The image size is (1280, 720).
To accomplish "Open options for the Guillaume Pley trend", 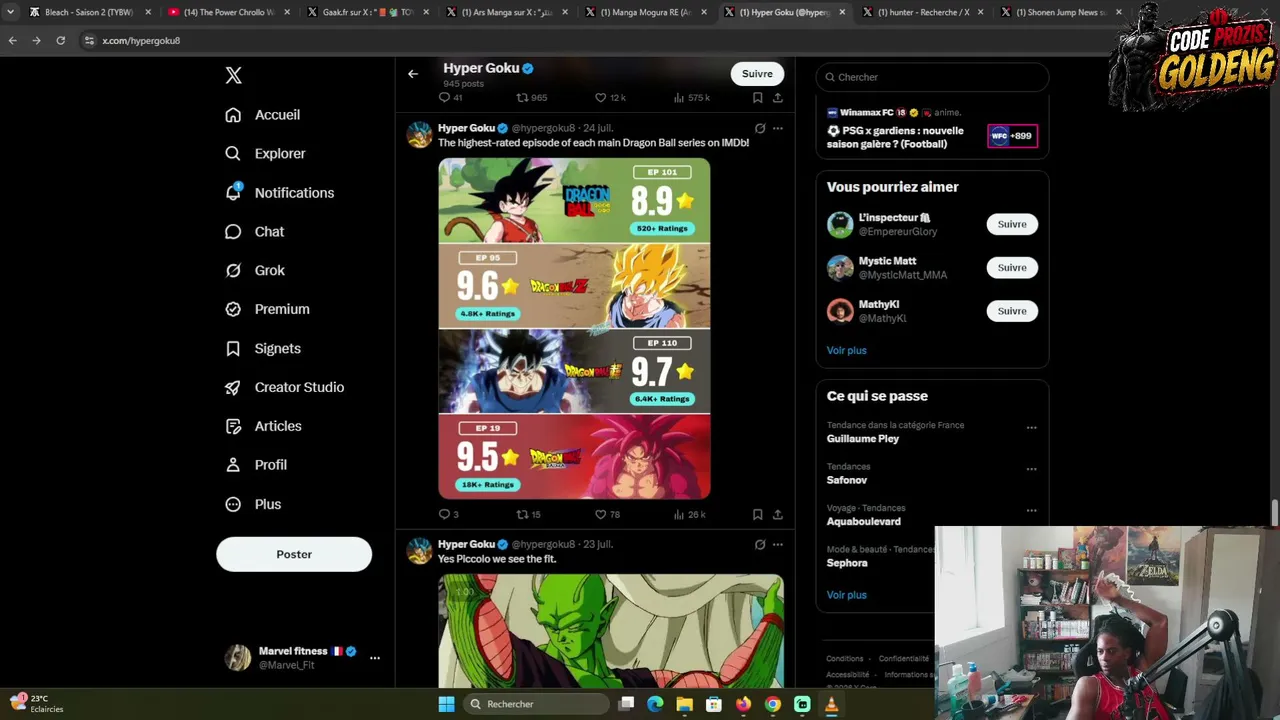I will coord(1031,428).
